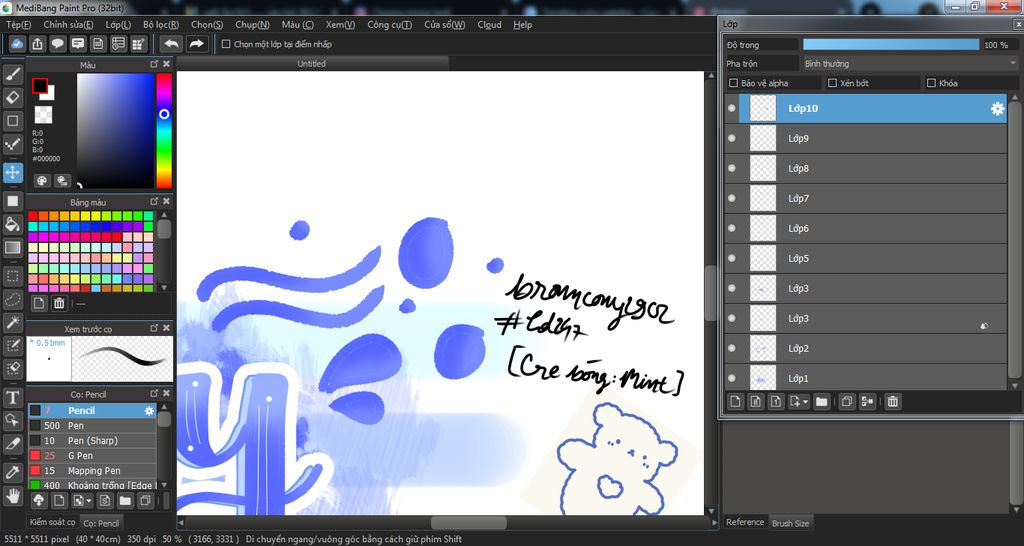Select the rectangular Select tool
Image resolution: width=1024 pixels, height=546 pixels.
coord(12,276)
